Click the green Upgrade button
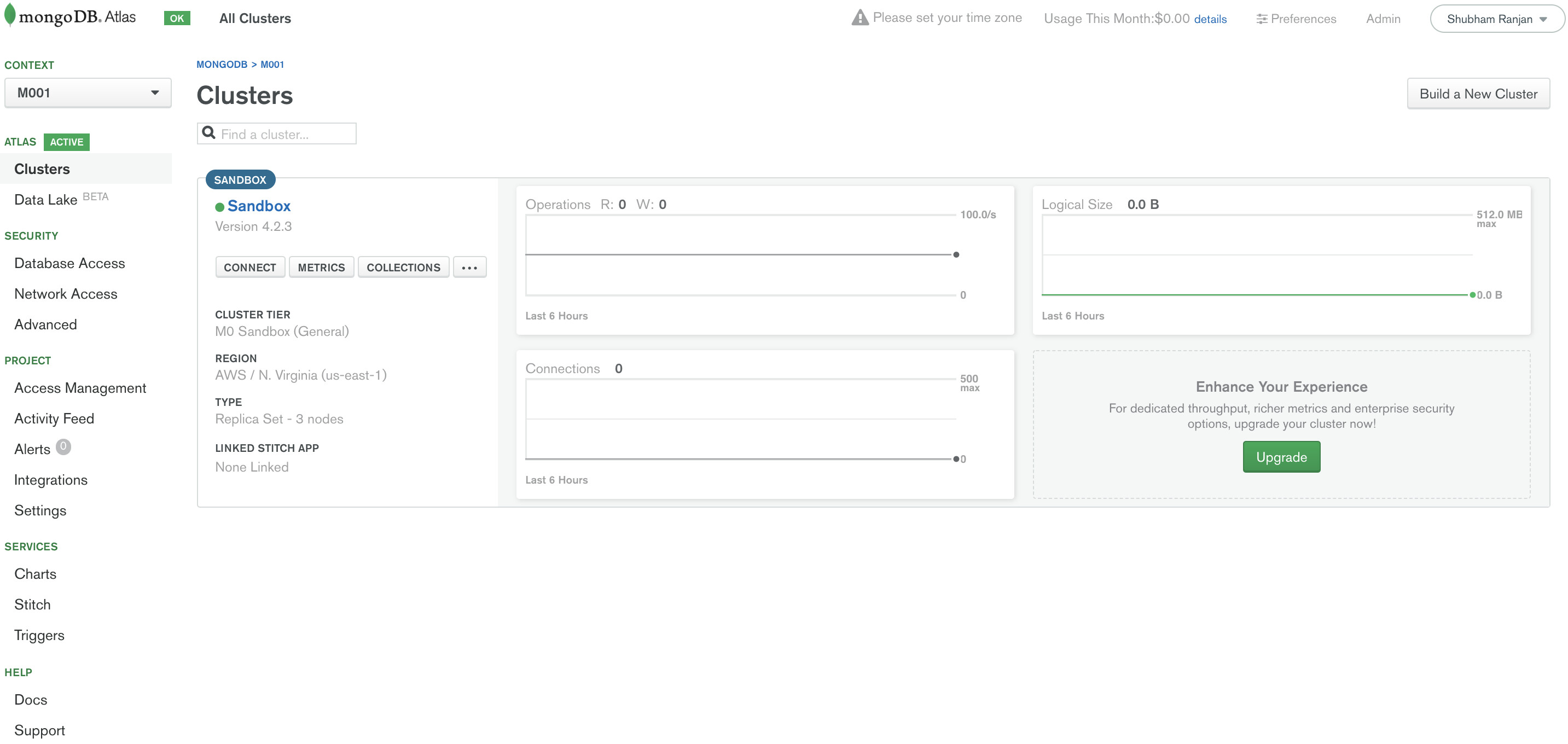Screen dimensions: 1568x744 (1281, 457)
